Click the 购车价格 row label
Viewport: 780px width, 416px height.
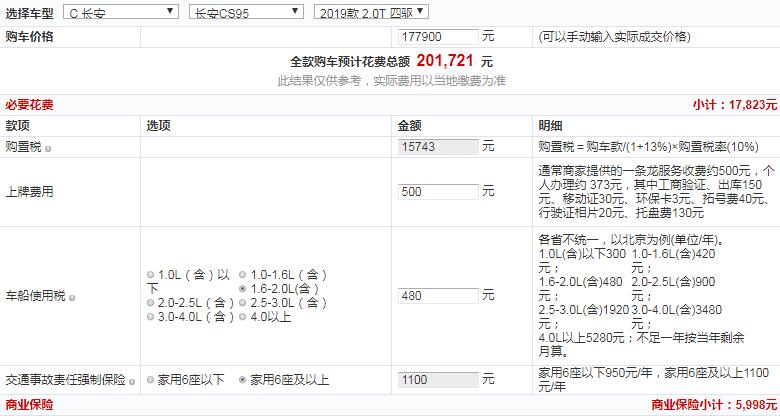[29, 37]
